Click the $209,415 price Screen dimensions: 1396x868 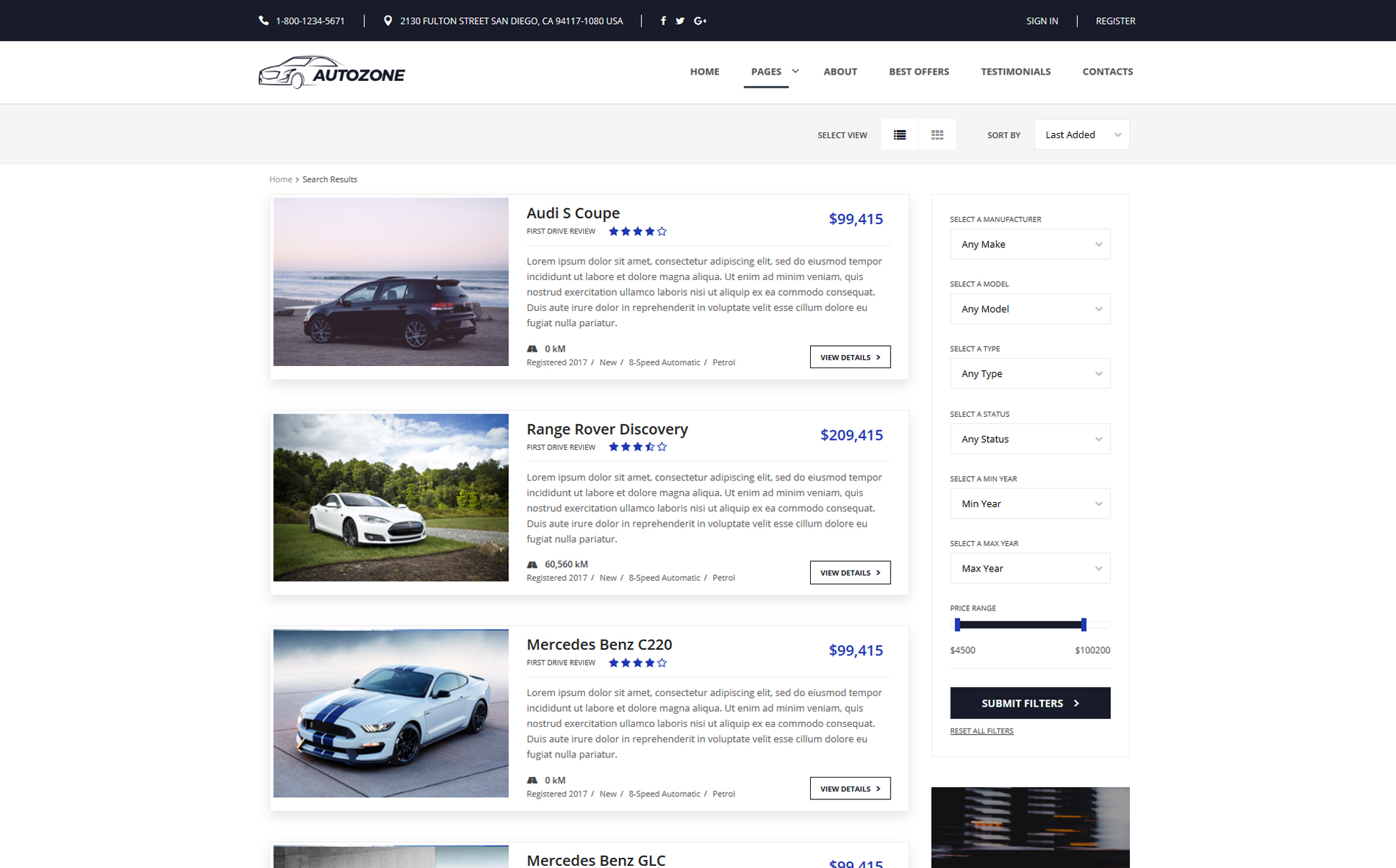click(851, 435)
